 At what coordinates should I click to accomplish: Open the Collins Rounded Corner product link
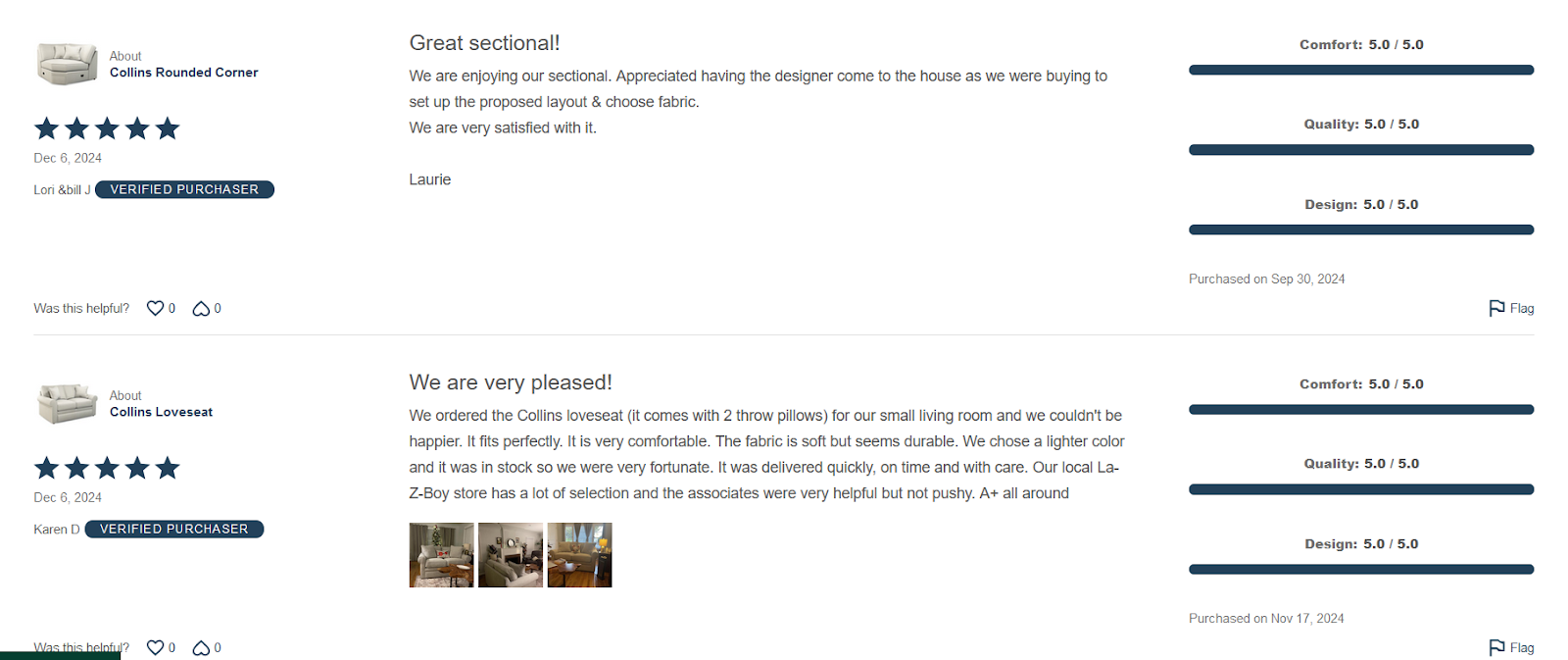[x=183, y=73]
